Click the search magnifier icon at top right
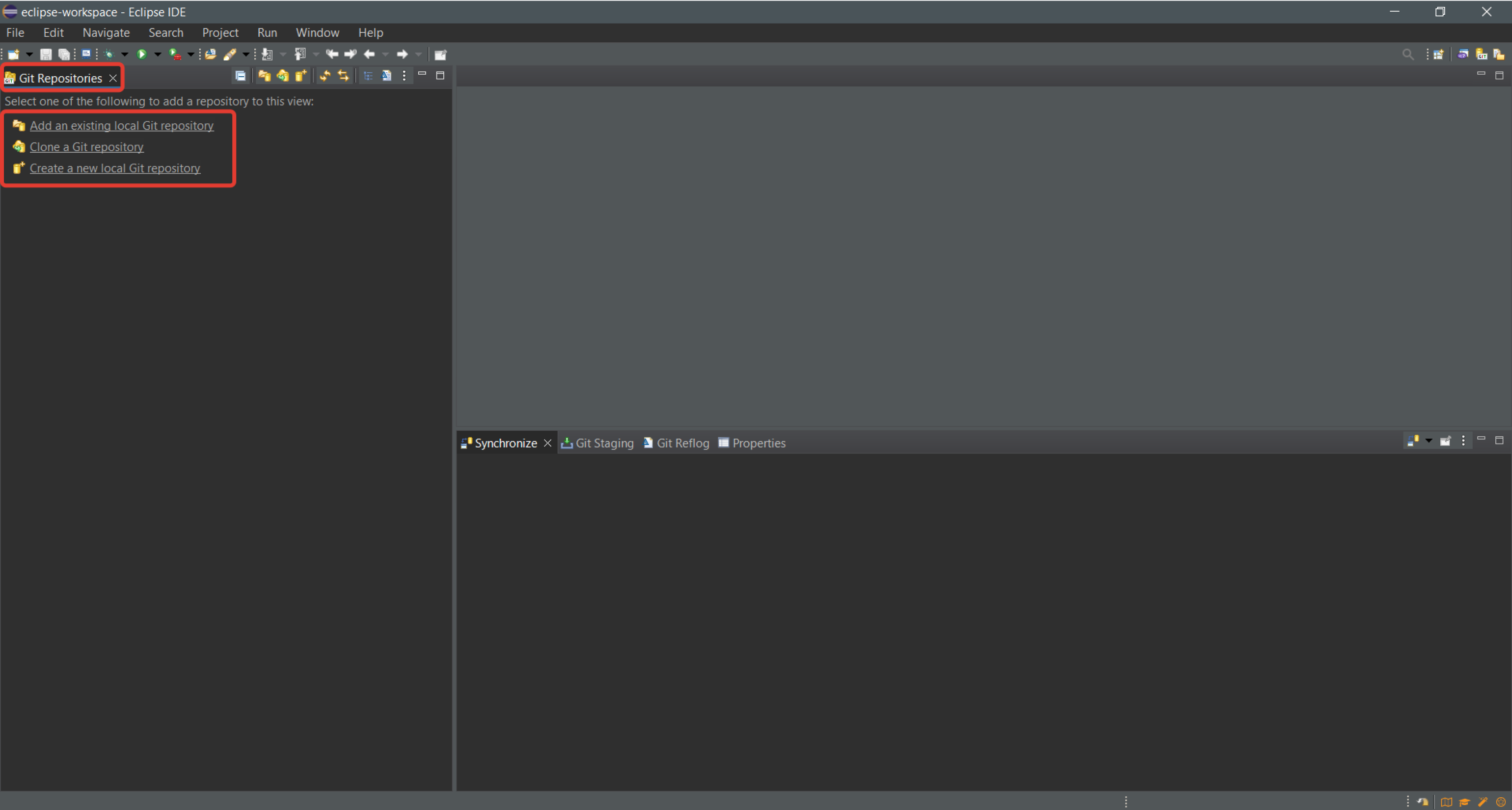 [x=1407, y=55]
